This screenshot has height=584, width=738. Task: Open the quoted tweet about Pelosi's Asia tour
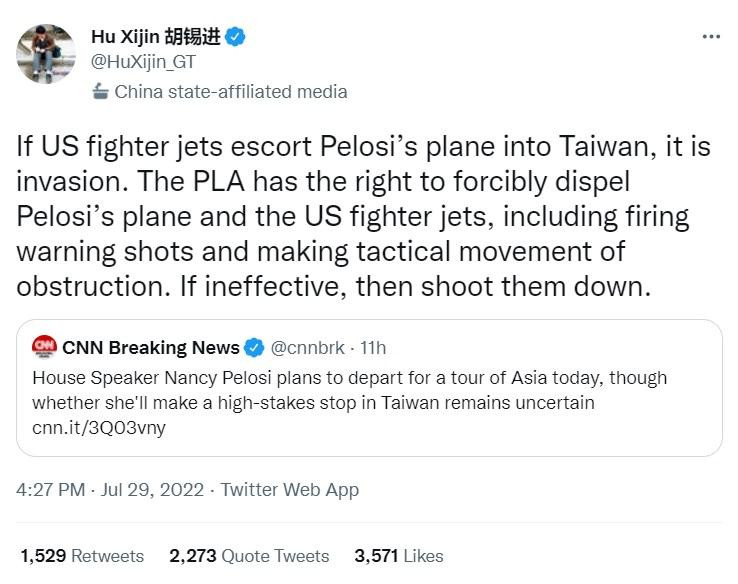click(x=360, y=390)
